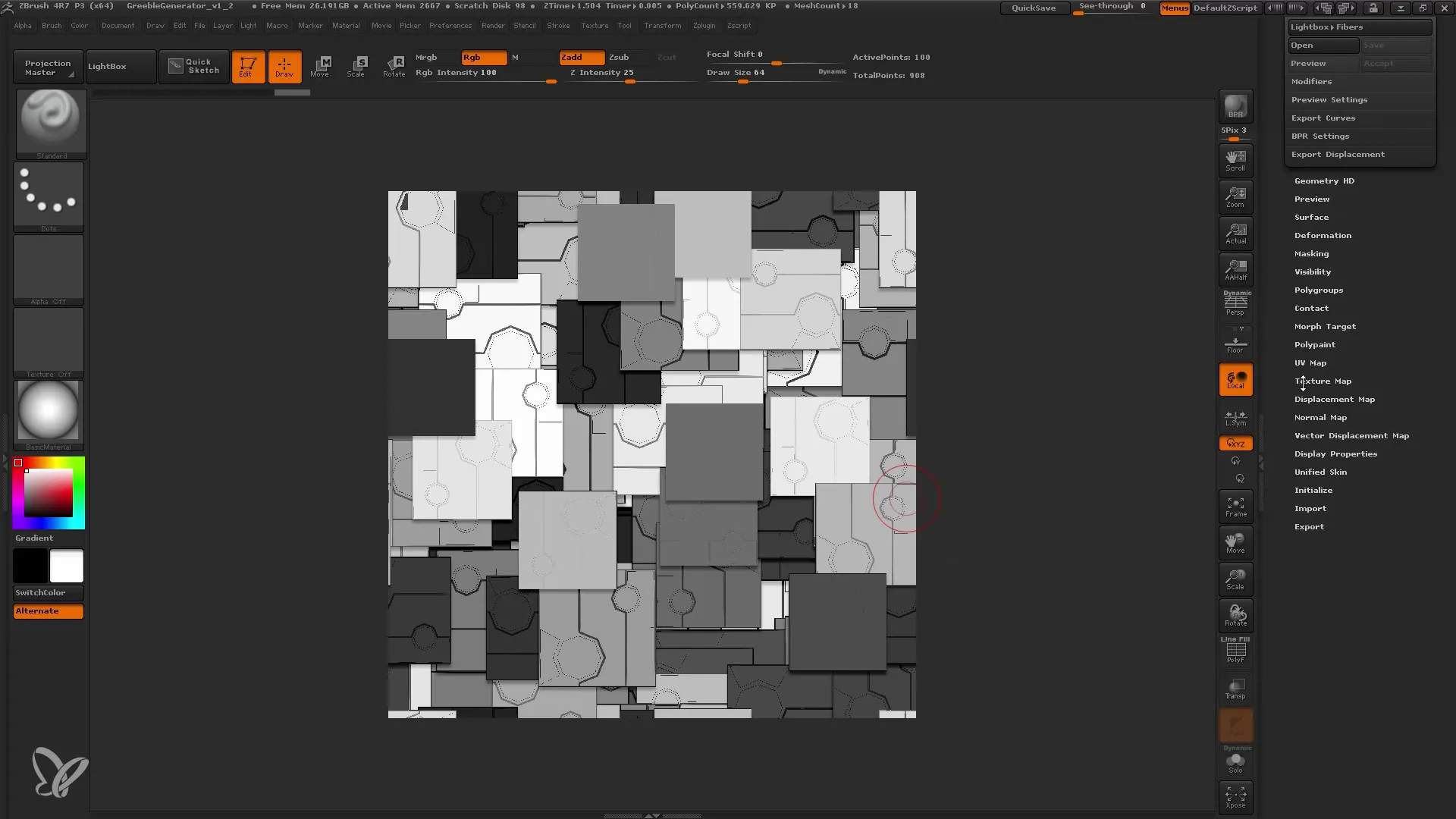
Task: Click the Frame view icon in sidebar
Action: pyautogui.click(x=1235, y=508)
